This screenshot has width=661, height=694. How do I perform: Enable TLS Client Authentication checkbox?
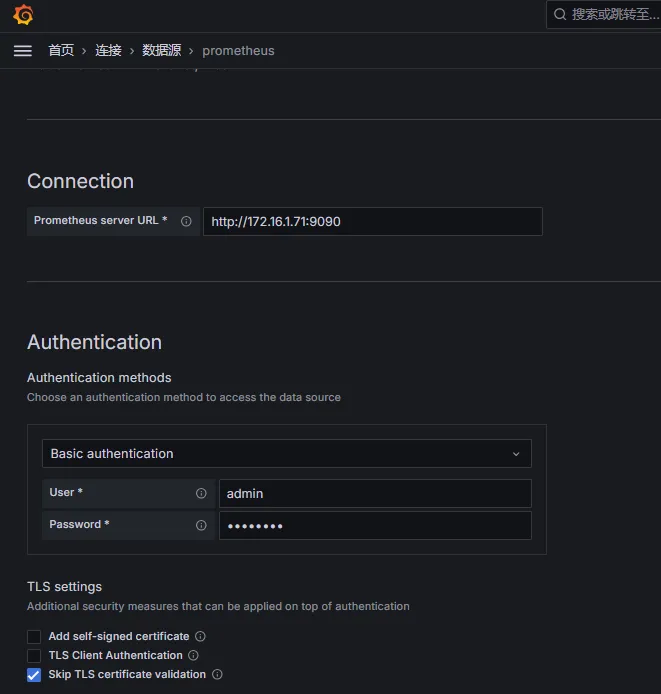34,655
